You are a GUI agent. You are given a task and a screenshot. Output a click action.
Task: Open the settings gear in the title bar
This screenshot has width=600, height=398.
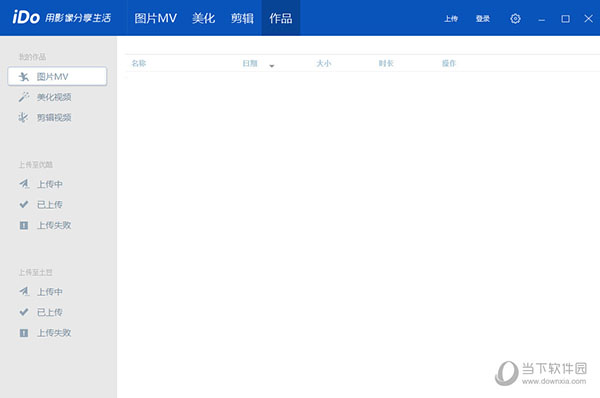[x=515, y=18]
